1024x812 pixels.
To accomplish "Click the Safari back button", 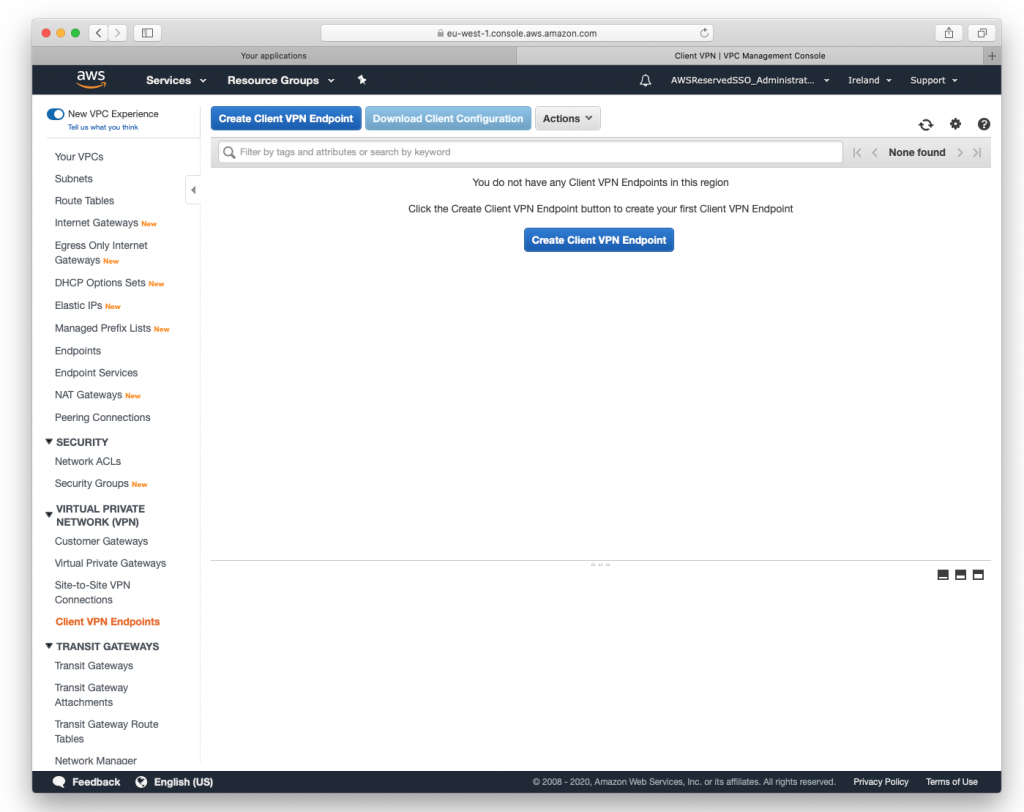I will pos(99,33).
